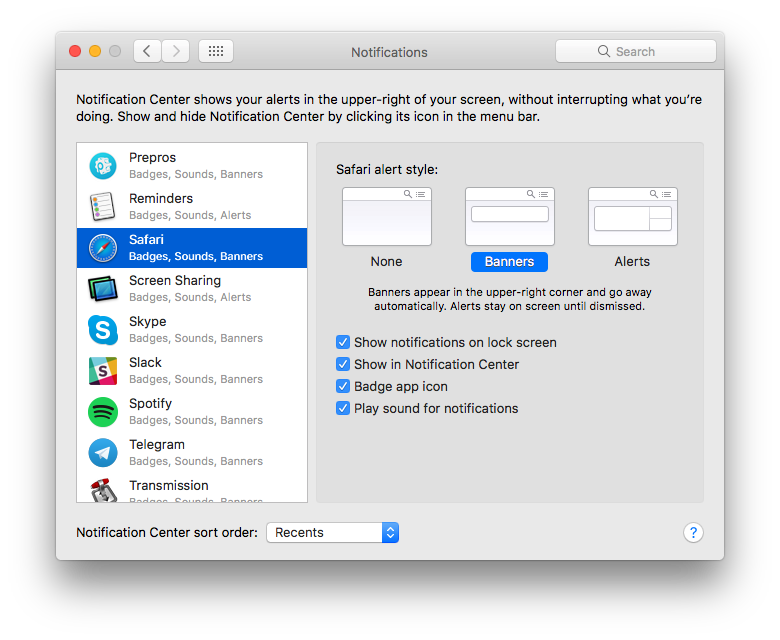Choose the Alerts label
Image resolution: width=780 pixels, height=640 pixels.
pyautogui.click(x=632, y=262)
